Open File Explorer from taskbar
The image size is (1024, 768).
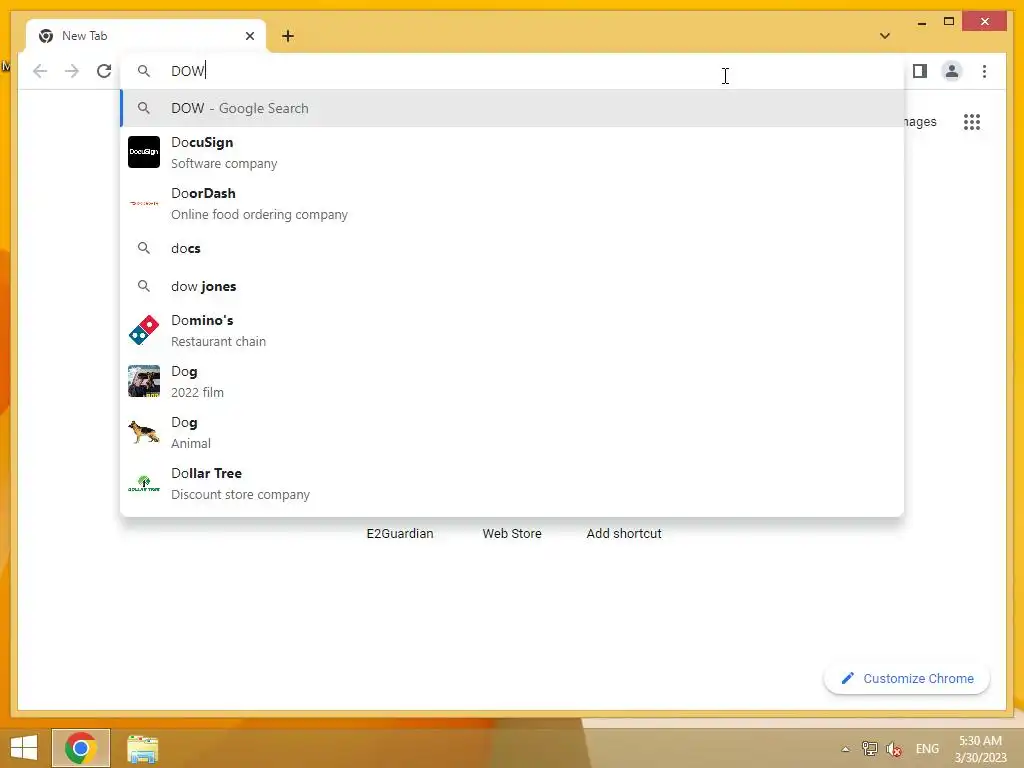(142, 749)
